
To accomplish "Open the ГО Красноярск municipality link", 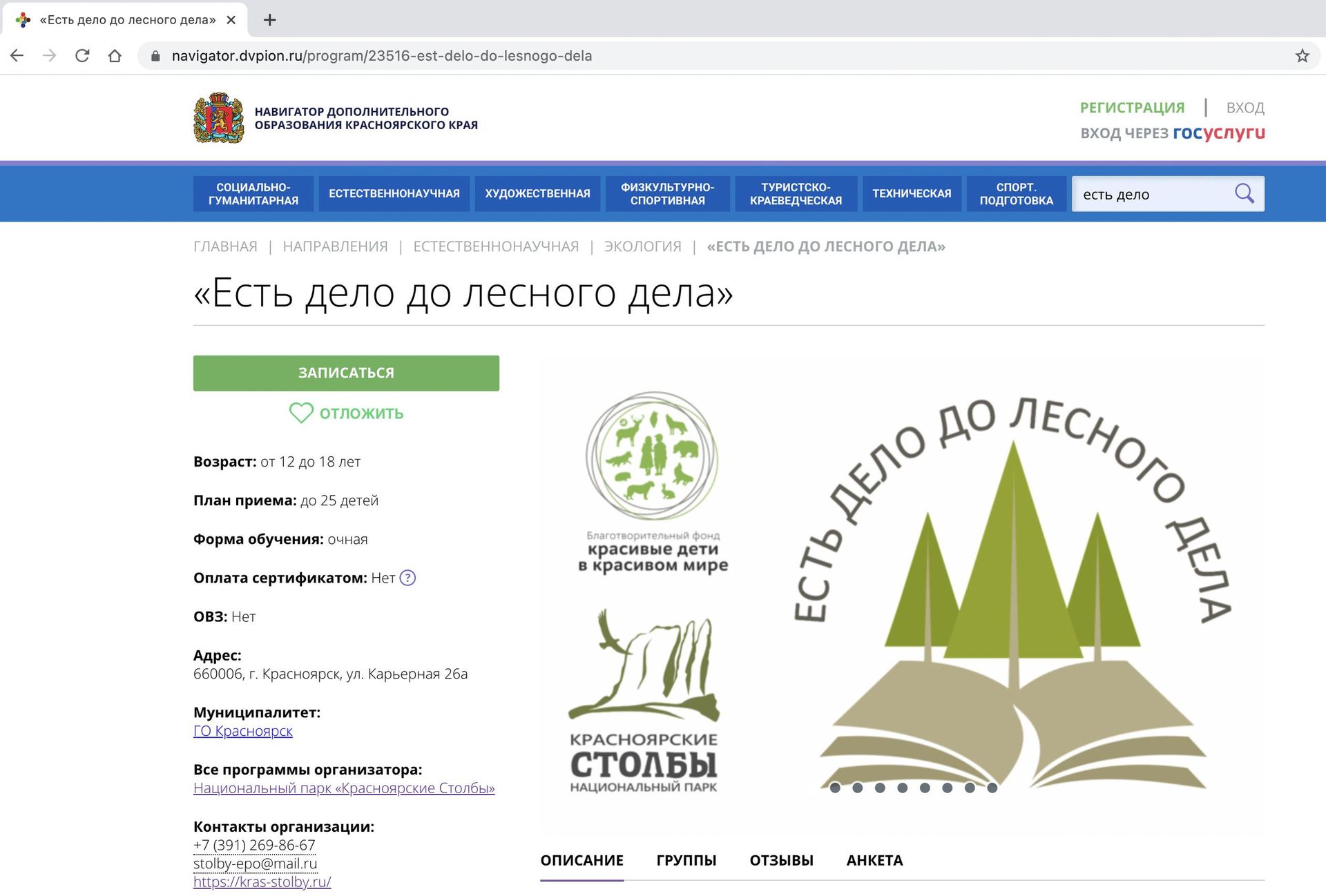I will pos(243,731).
